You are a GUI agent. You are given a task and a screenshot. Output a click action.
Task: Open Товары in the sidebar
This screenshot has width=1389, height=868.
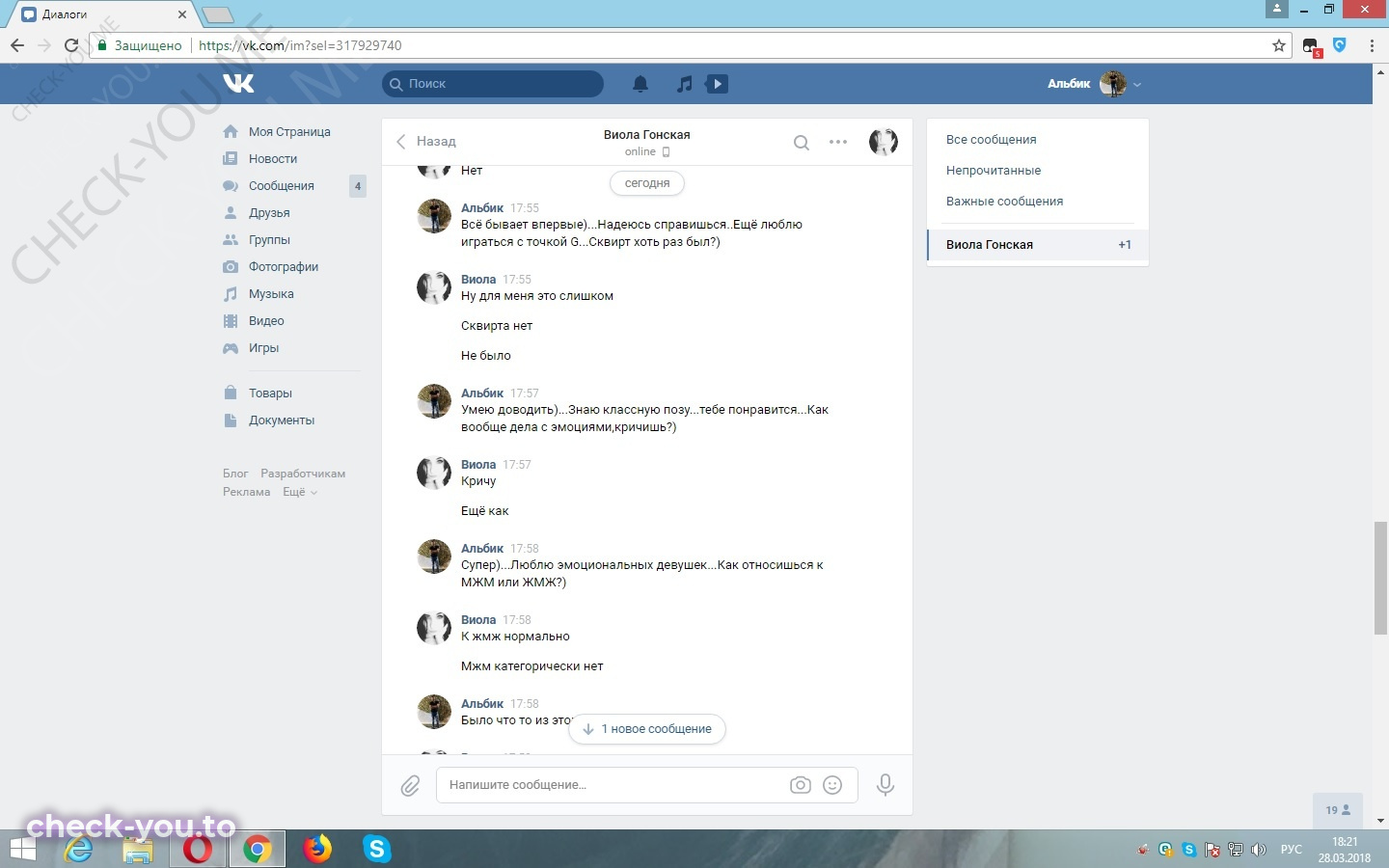tap(270, 393)
